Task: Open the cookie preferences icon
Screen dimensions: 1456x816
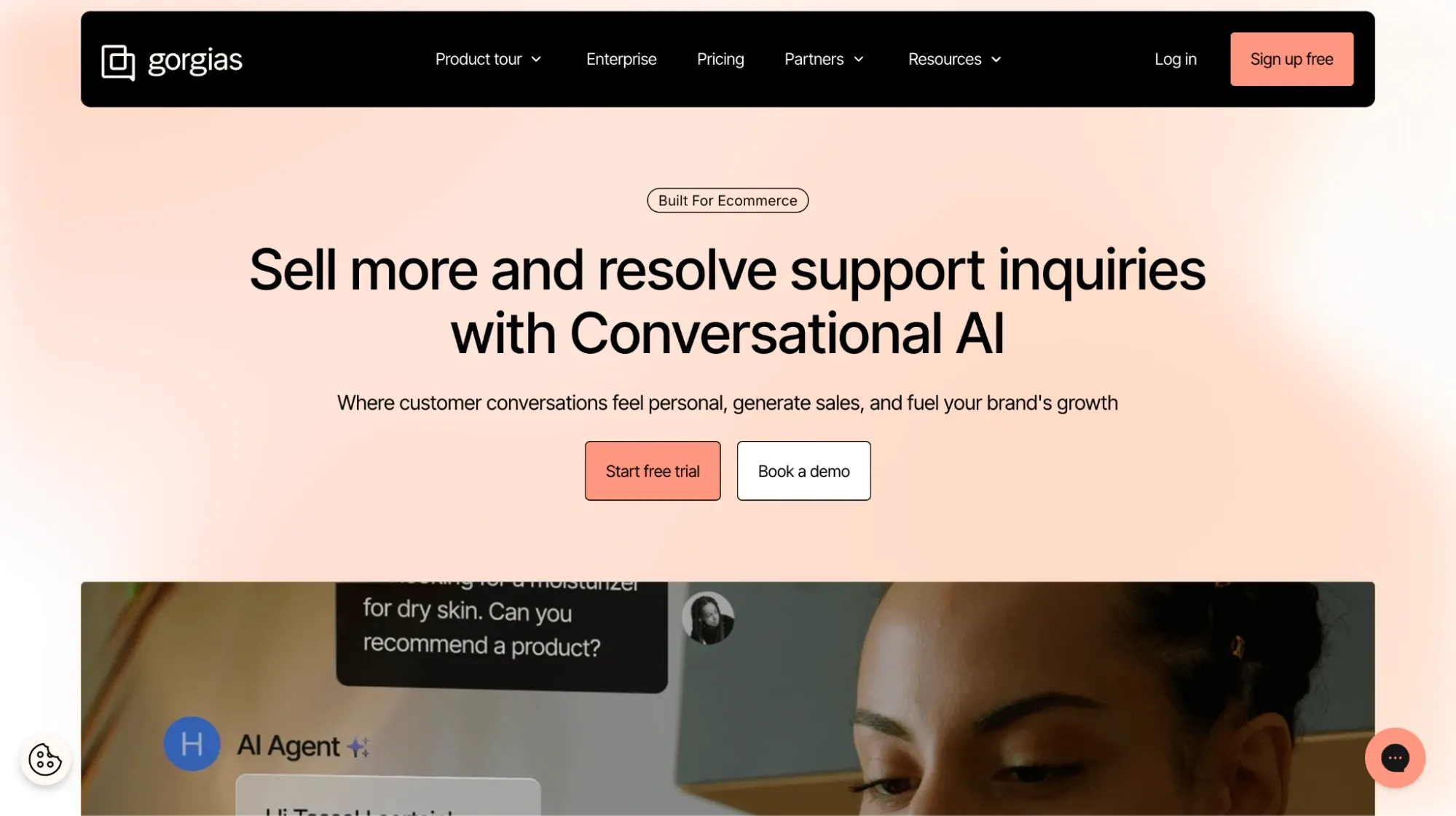Action: coord(45,760)
